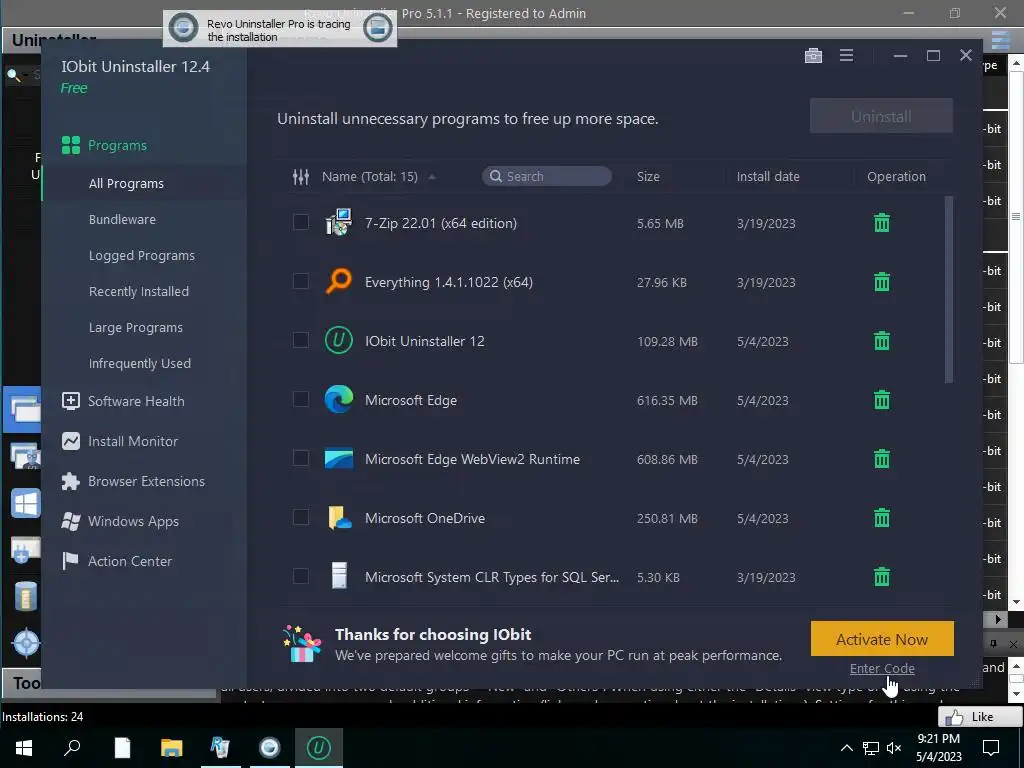Click trash icon for Everything 1.4.1.1022

point(882,281)
